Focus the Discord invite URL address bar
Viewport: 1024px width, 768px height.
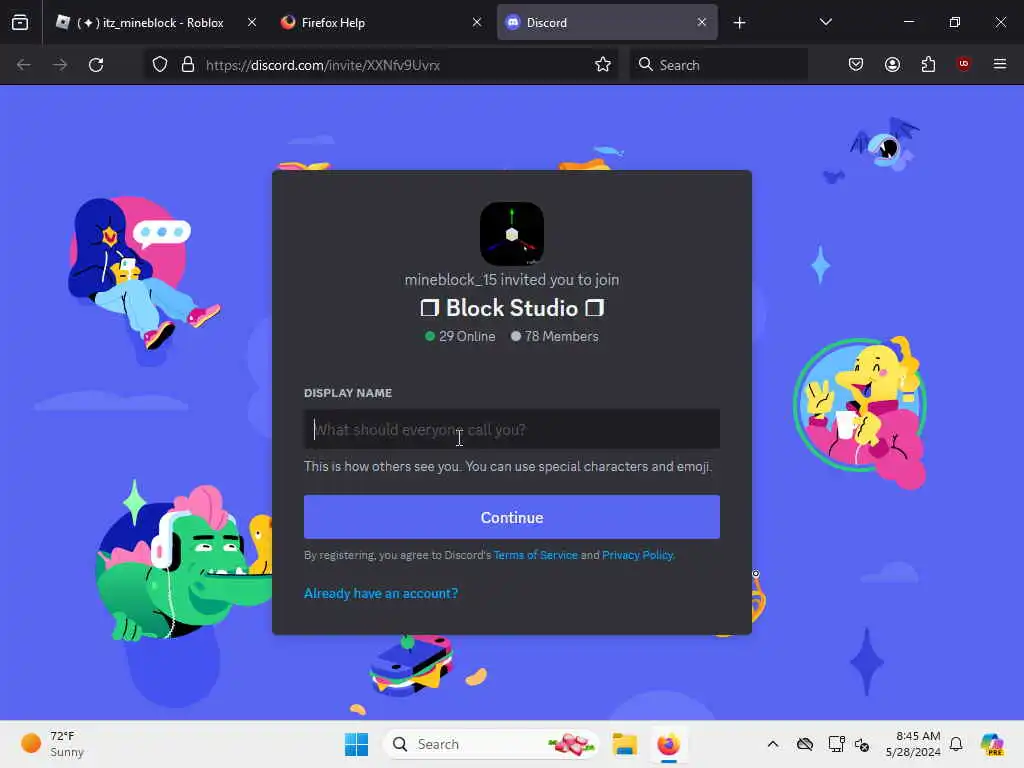click(x=392, y=65)
